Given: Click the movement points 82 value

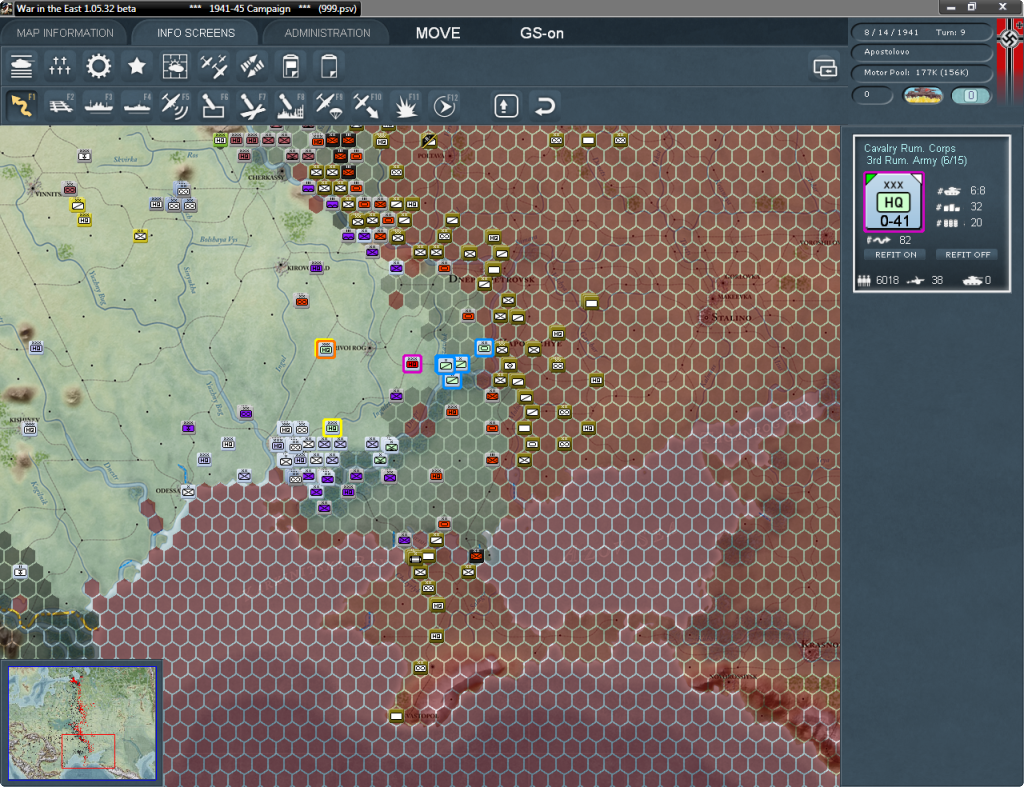Looking at the screenshot, I should tap(904, 240).
